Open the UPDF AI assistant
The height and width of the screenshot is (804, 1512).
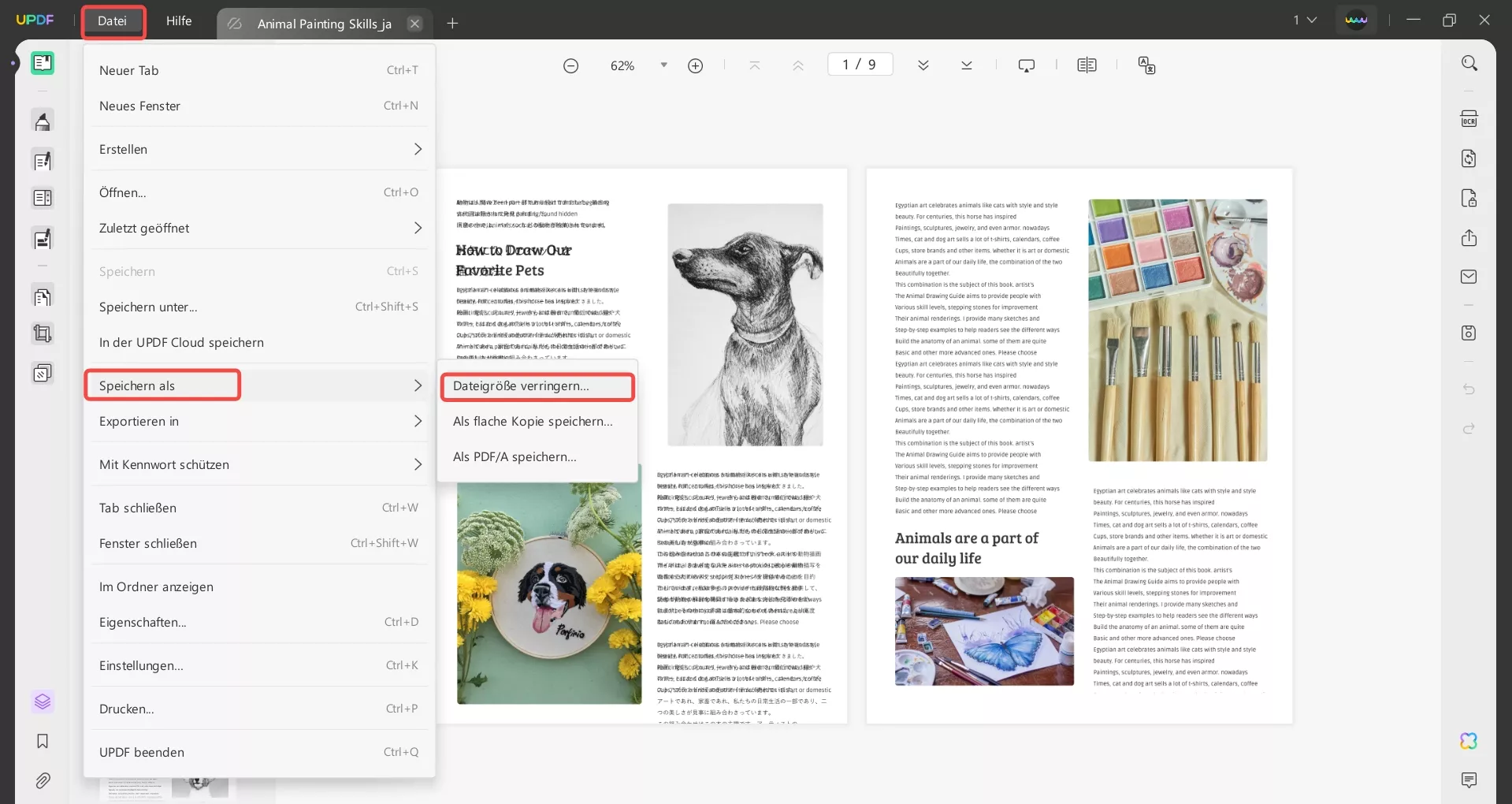pos(1469,741)
